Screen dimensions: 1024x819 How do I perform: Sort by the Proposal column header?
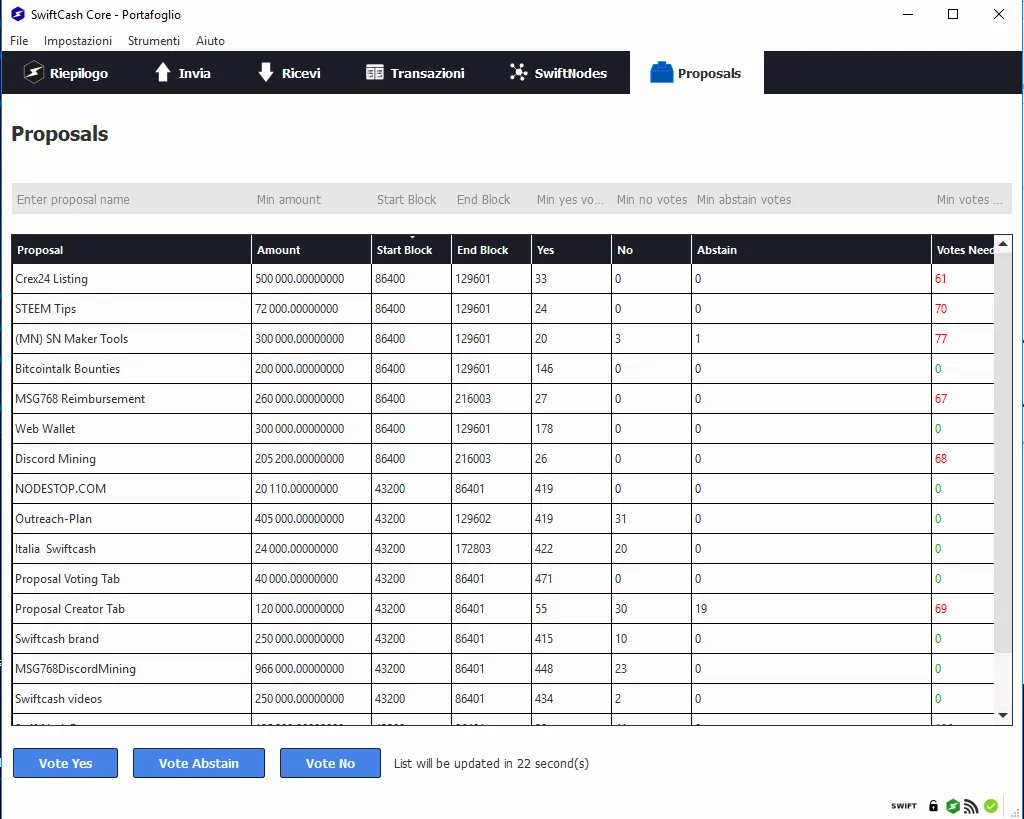(x=131, y=249)
